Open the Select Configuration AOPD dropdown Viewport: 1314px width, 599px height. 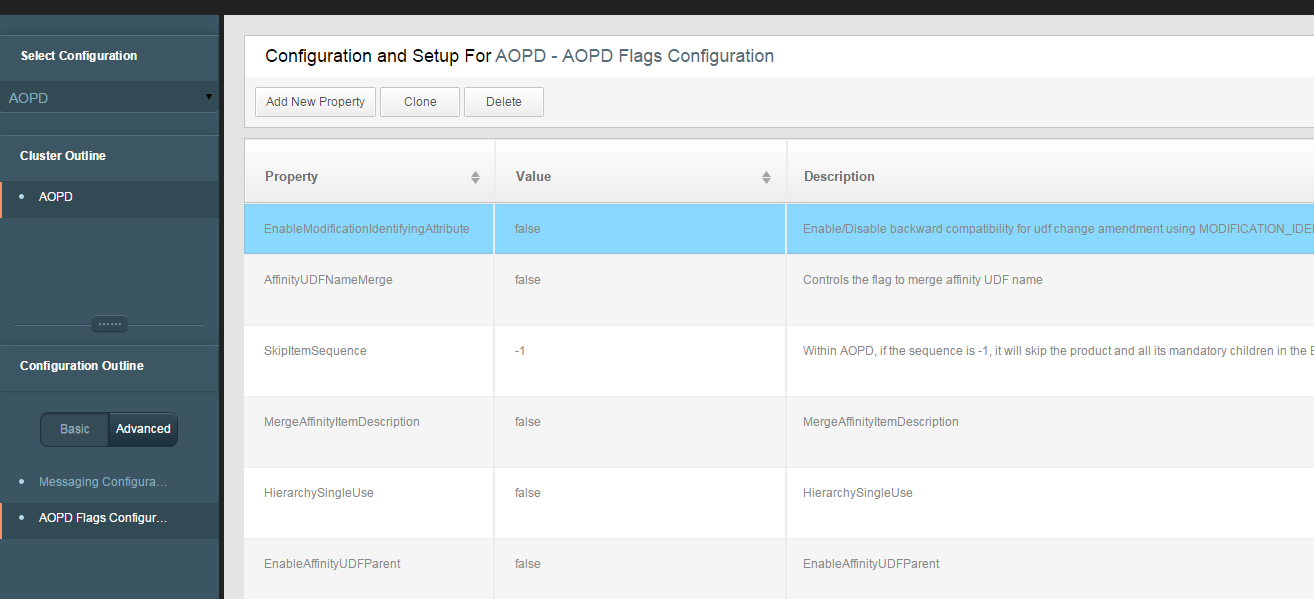(109, 98)
